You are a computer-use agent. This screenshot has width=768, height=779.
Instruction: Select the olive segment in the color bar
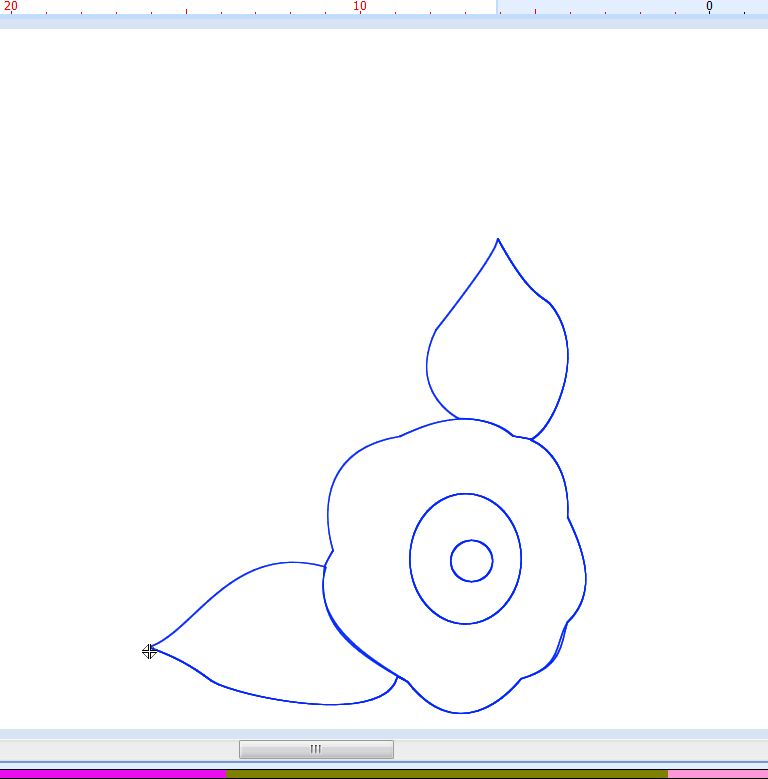click(x=447, y=775)
